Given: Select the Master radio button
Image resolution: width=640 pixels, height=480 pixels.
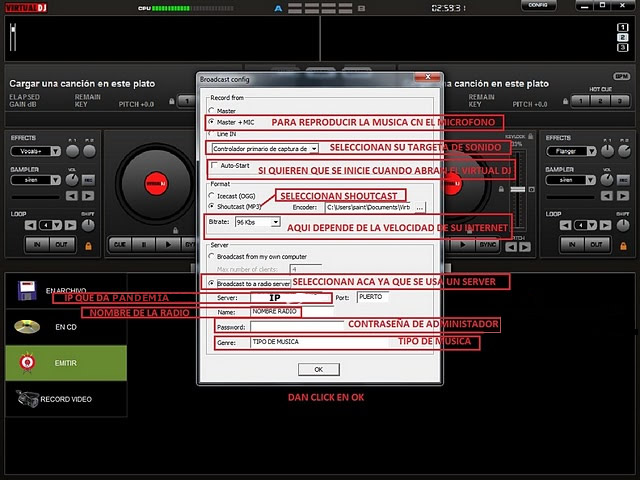Looking at the screenshot, I should tap(211, 111).
